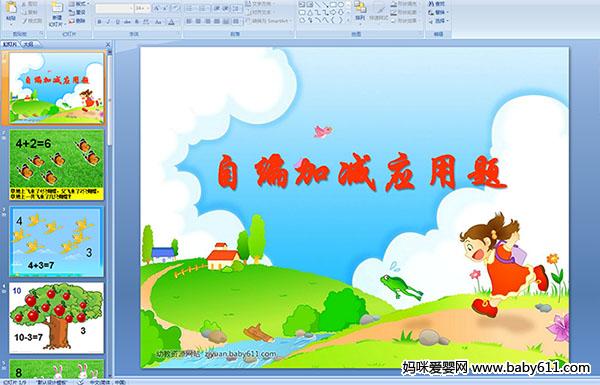Switch to the Slides tab

pos(10,44)
